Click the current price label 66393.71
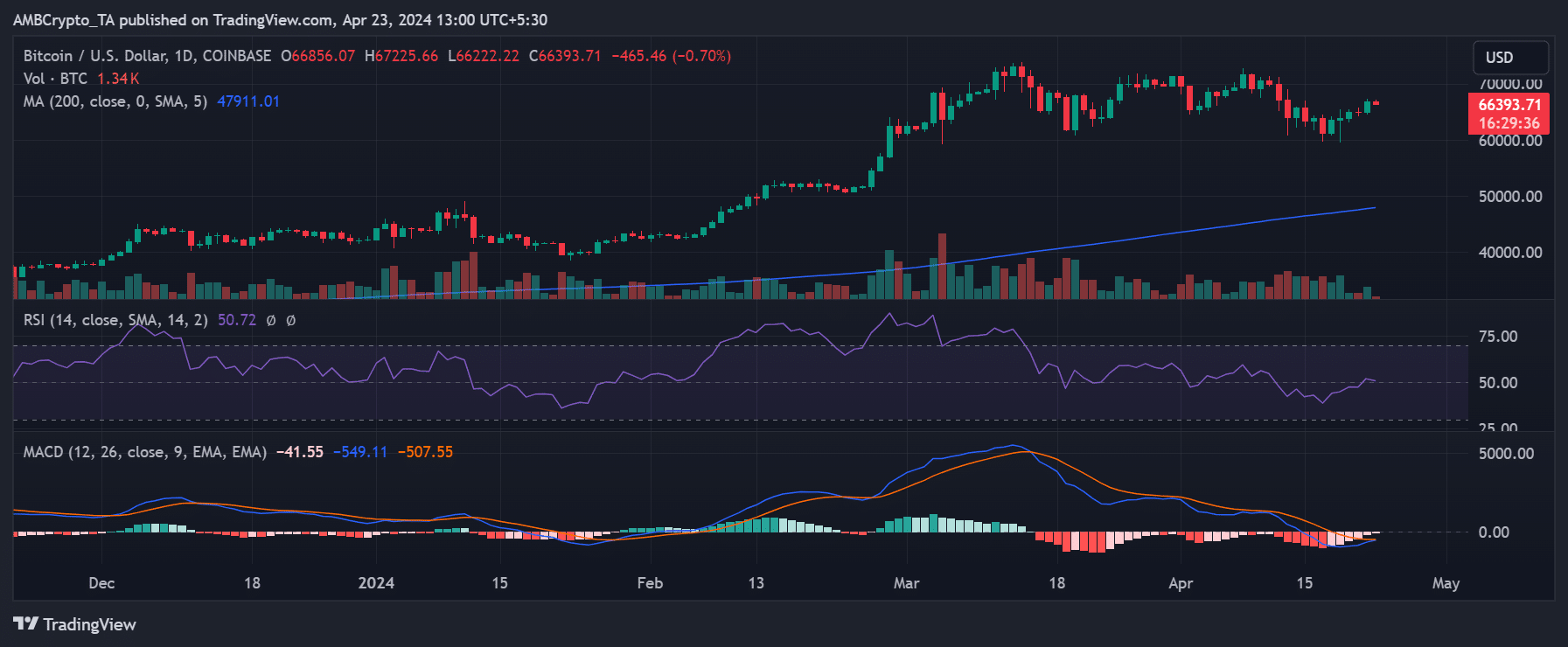Viewport: 1568px width, 647px height. click(1509, 105)
